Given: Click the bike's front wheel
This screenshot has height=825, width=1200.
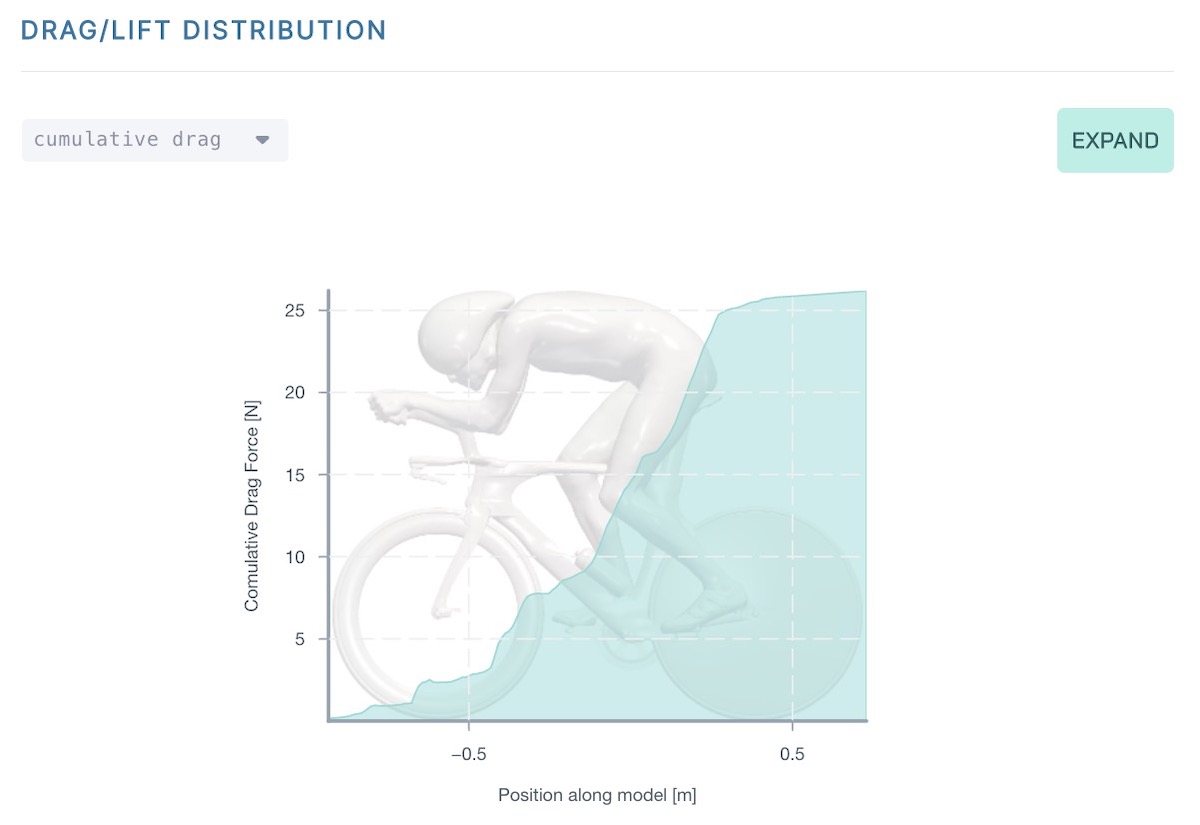Looking at the screenshot, I should pos(435,612).
